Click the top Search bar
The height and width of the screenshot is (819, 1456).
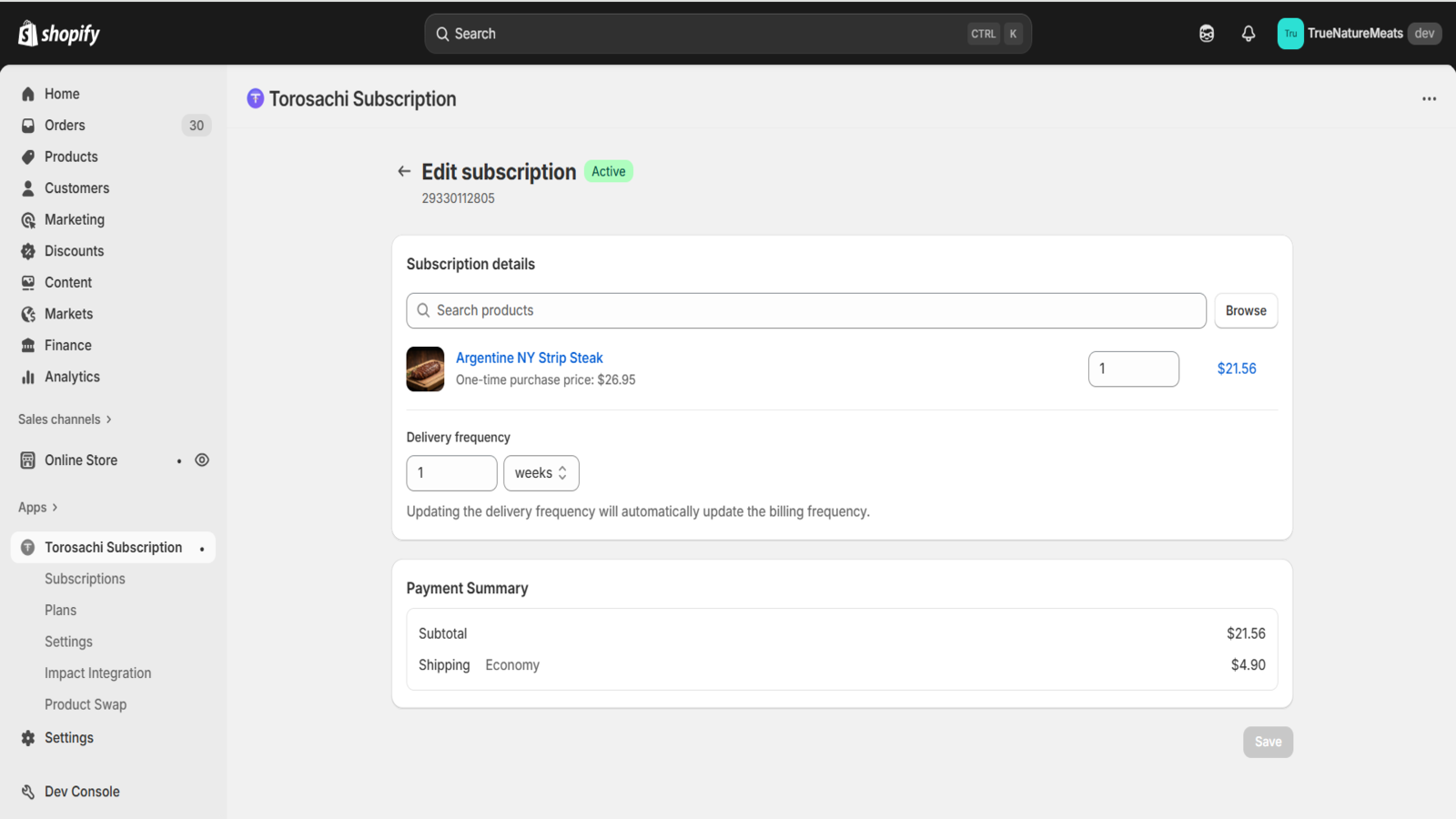pyautogui.click(x=728, y=34)
